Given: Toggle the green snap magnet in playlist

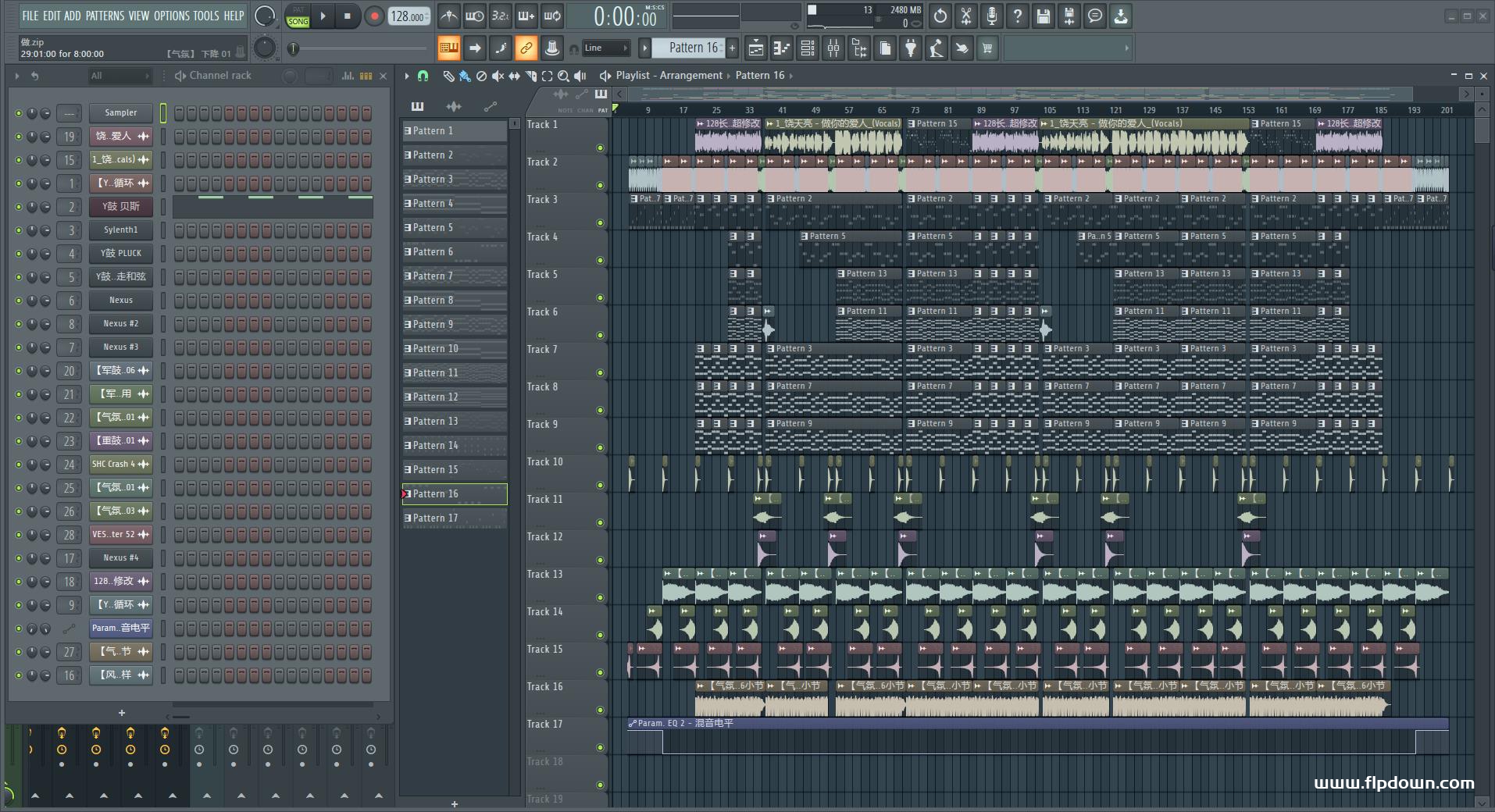Looking at the screenshot, I should pyautogui.click(x=423, y=76).
